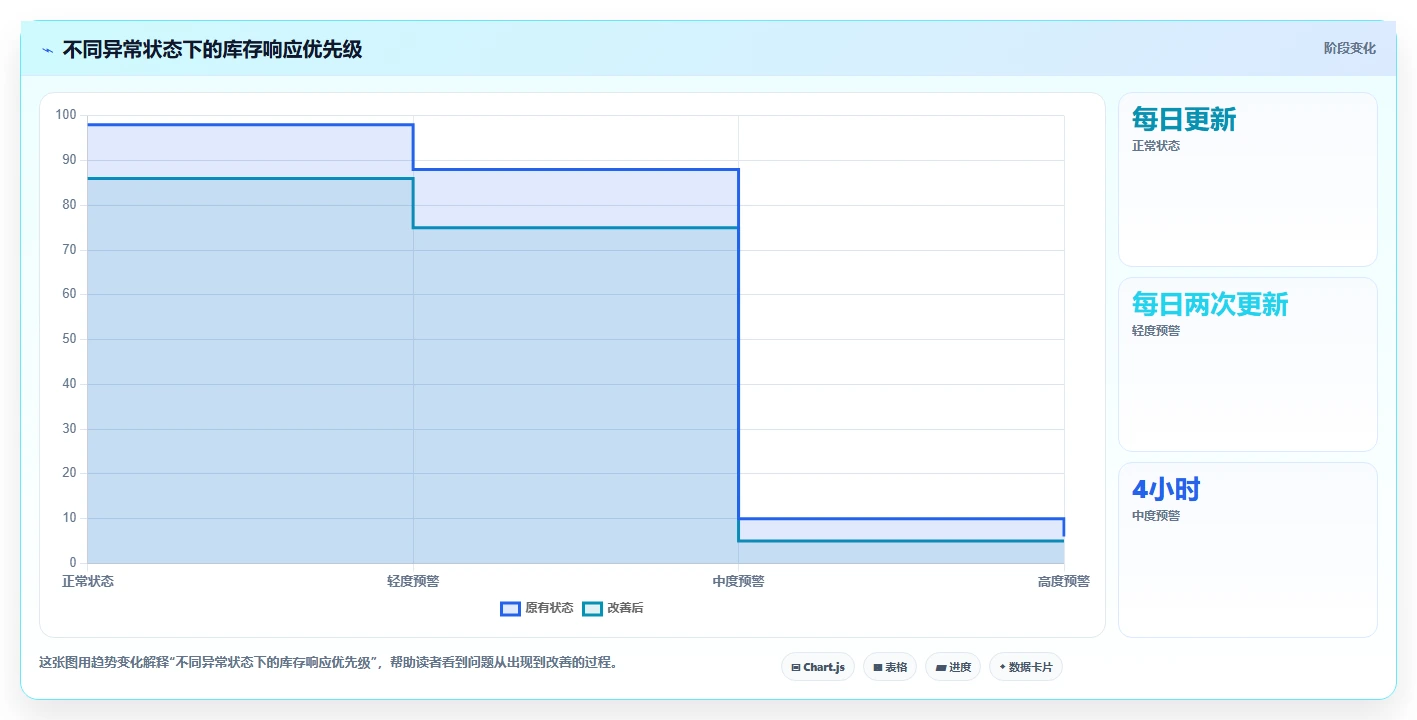The width and height of the screenshot is (1417, 720).
Task: Click the Chart.js tag
Action: tap(818, 667)
